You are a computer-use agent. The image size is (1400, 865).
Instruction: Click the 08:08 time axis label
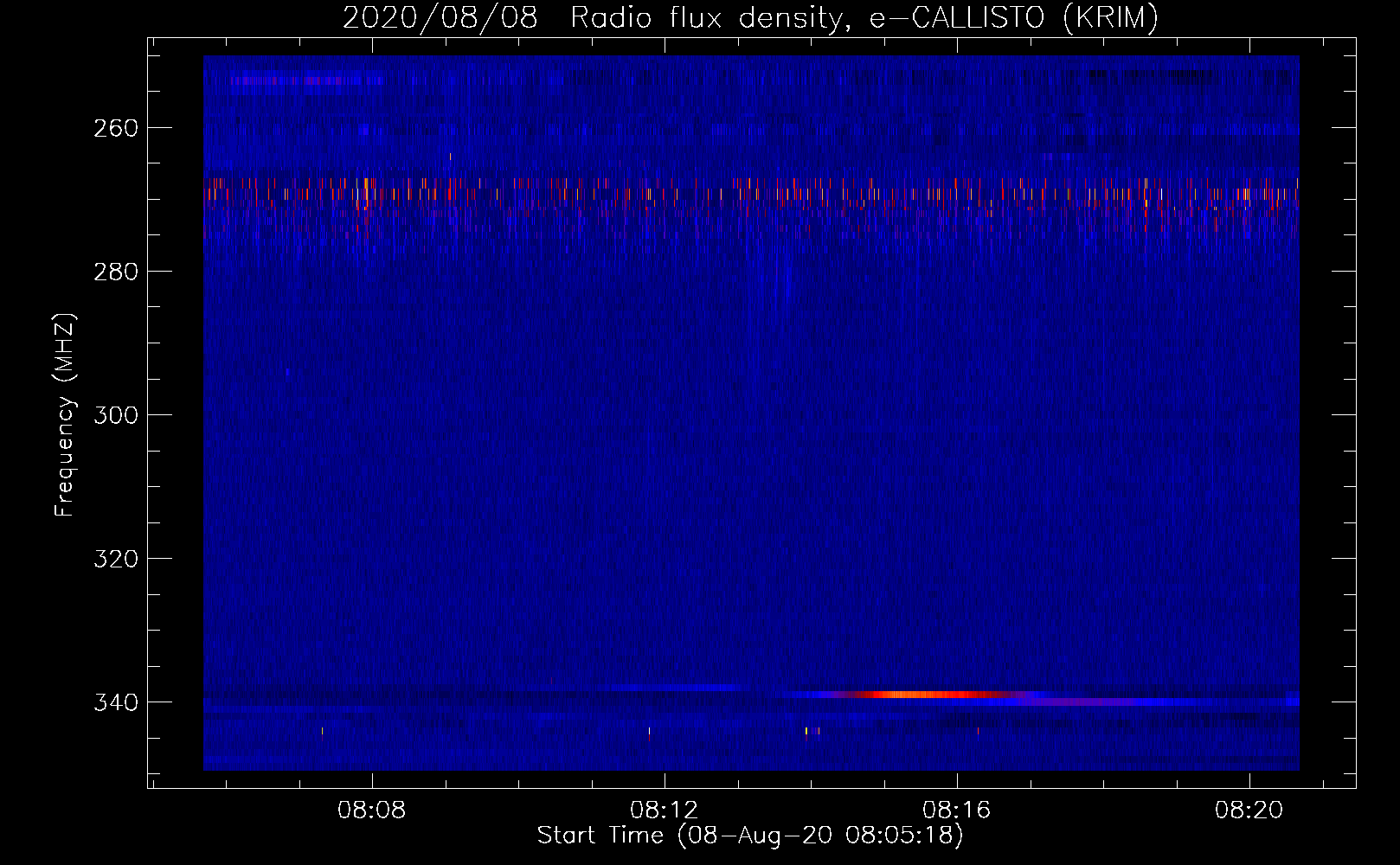[372, 810]
